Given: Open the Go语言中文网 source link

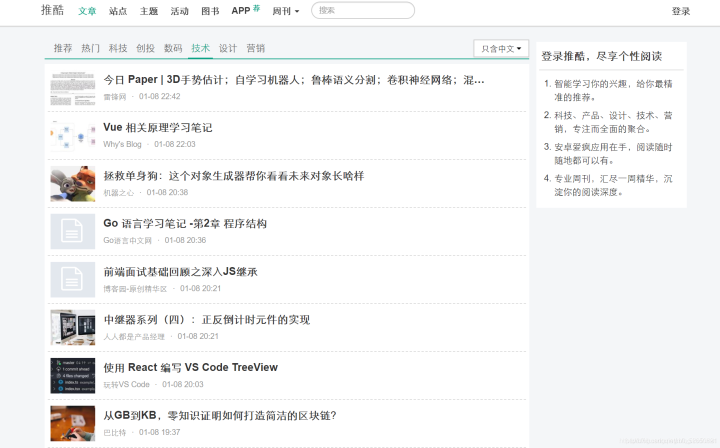Looking at the screenshot, I should click(x=127, y=240).
